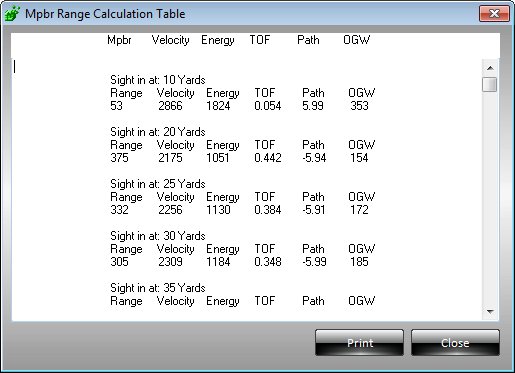Click the top TOF column header

pyautogui.click(x=260, y=40)
